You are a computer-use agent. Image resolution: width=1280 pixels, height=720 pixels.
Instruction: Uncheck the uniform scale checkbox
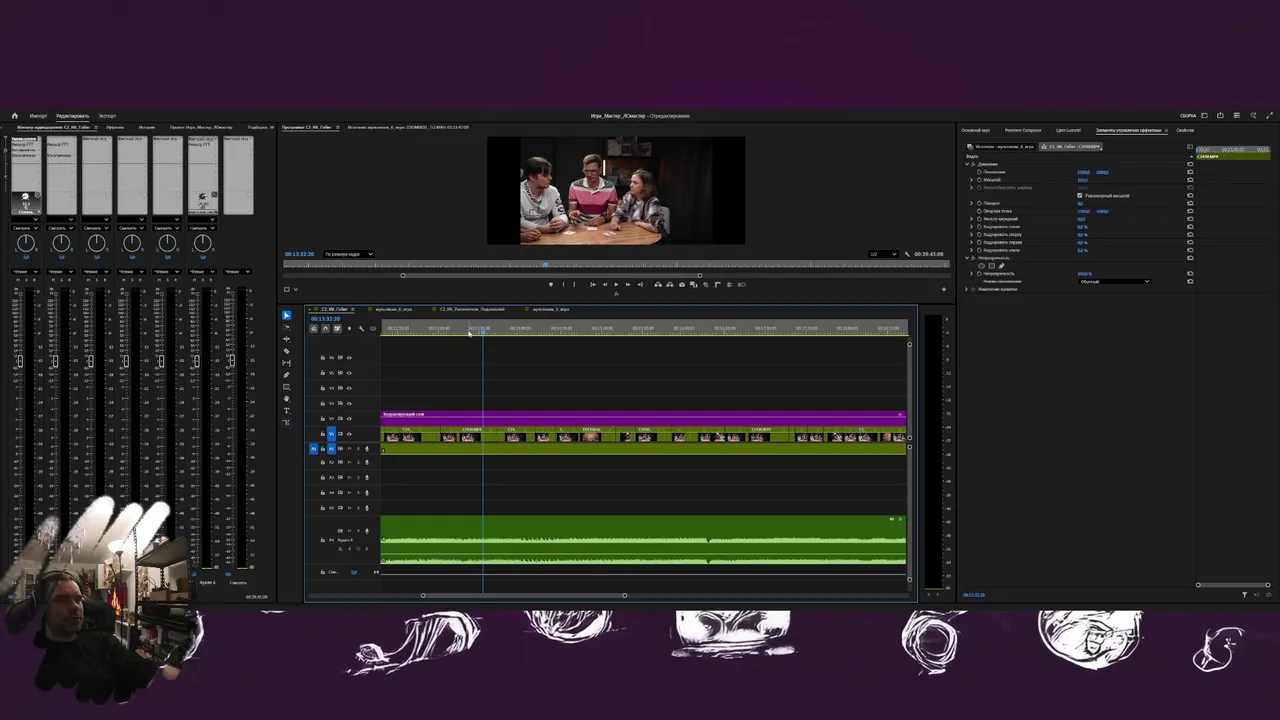click(x=1079, y=195)
